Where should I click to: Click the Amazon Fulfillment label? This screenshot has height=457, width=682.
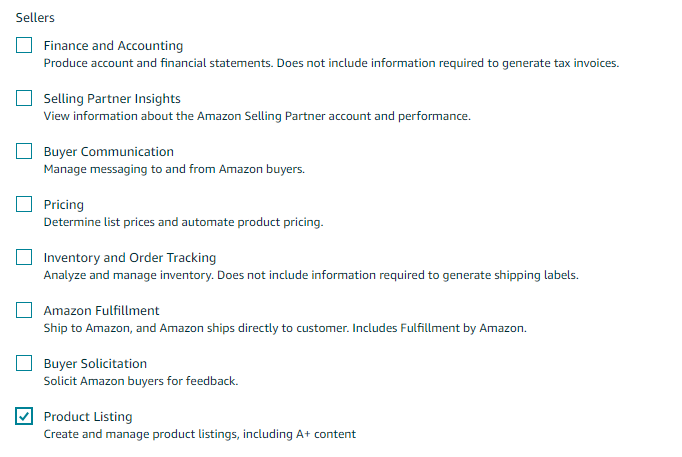(101, 311)
